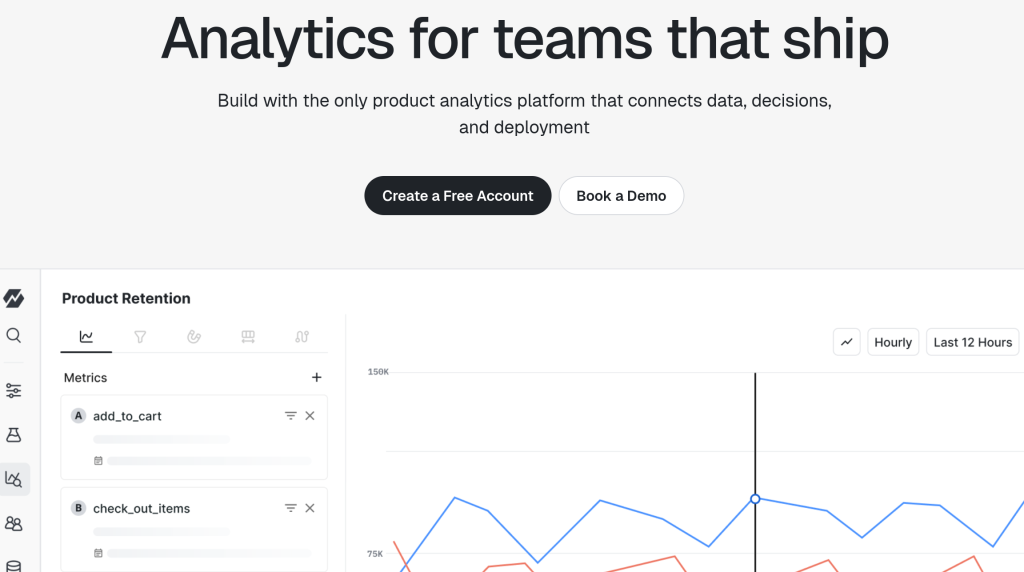The image size is (1024, 572).
Task: Remove the check_out_items metric
Action: [x=310, y=508]
